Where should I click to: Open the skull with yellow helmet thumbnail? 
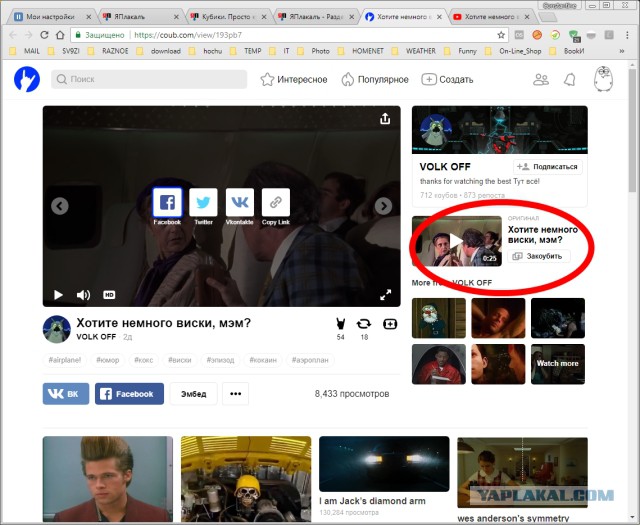click(x=246, y=480)
